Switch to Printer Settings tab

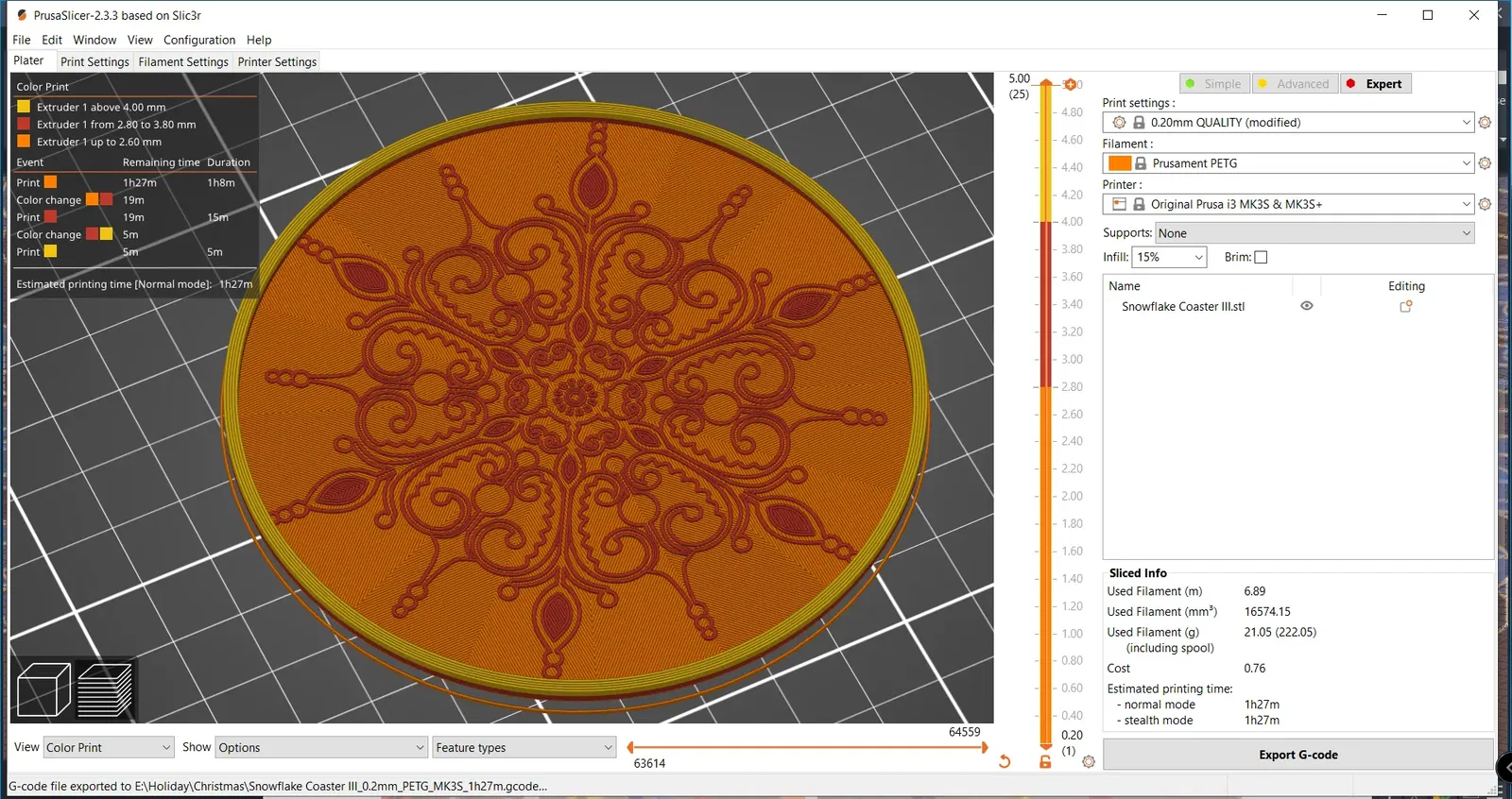(x=277, y=61)
